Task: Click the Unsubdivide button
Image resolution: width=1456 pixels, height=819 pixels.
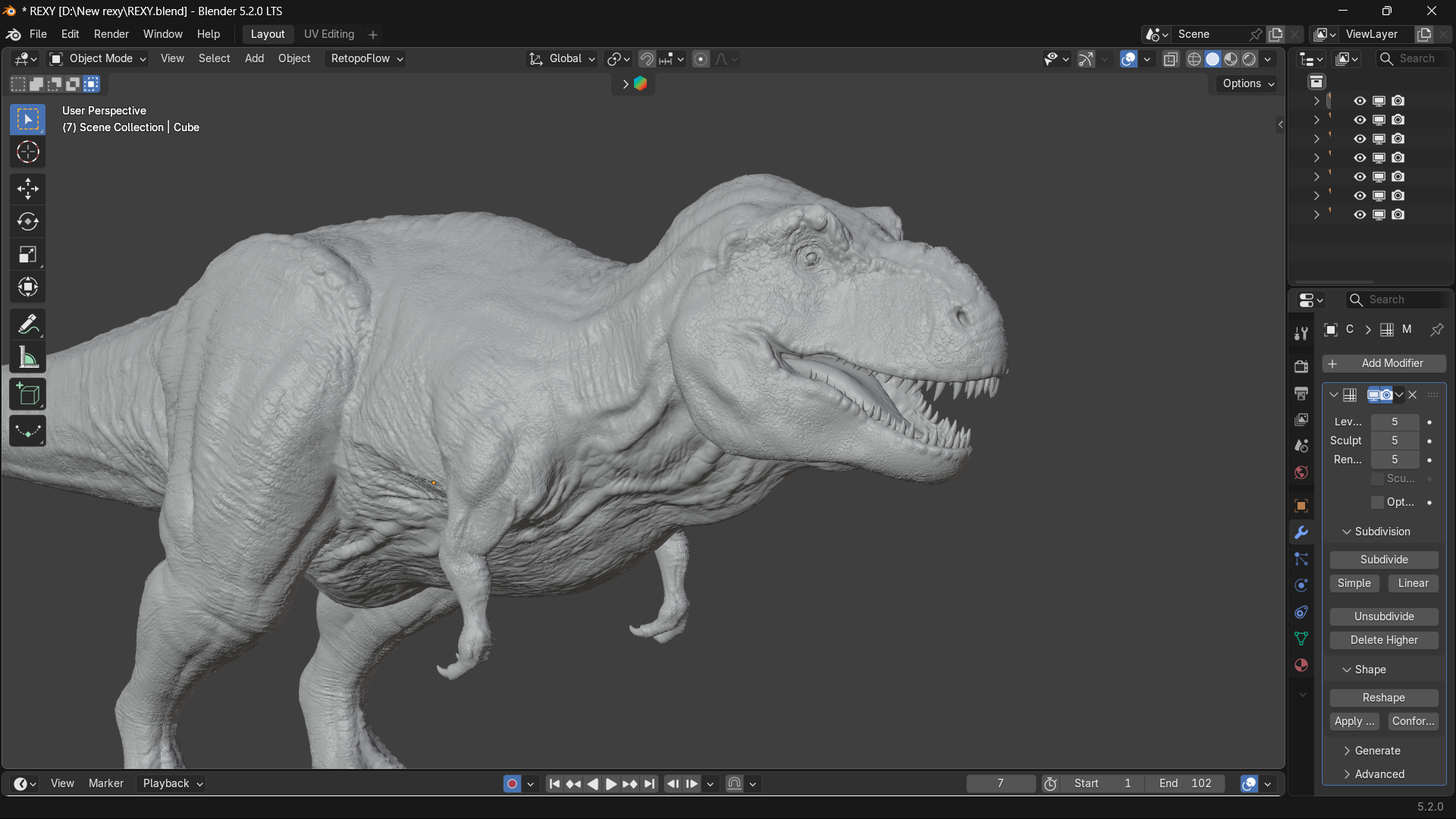Action: [x=1384, y=617]
